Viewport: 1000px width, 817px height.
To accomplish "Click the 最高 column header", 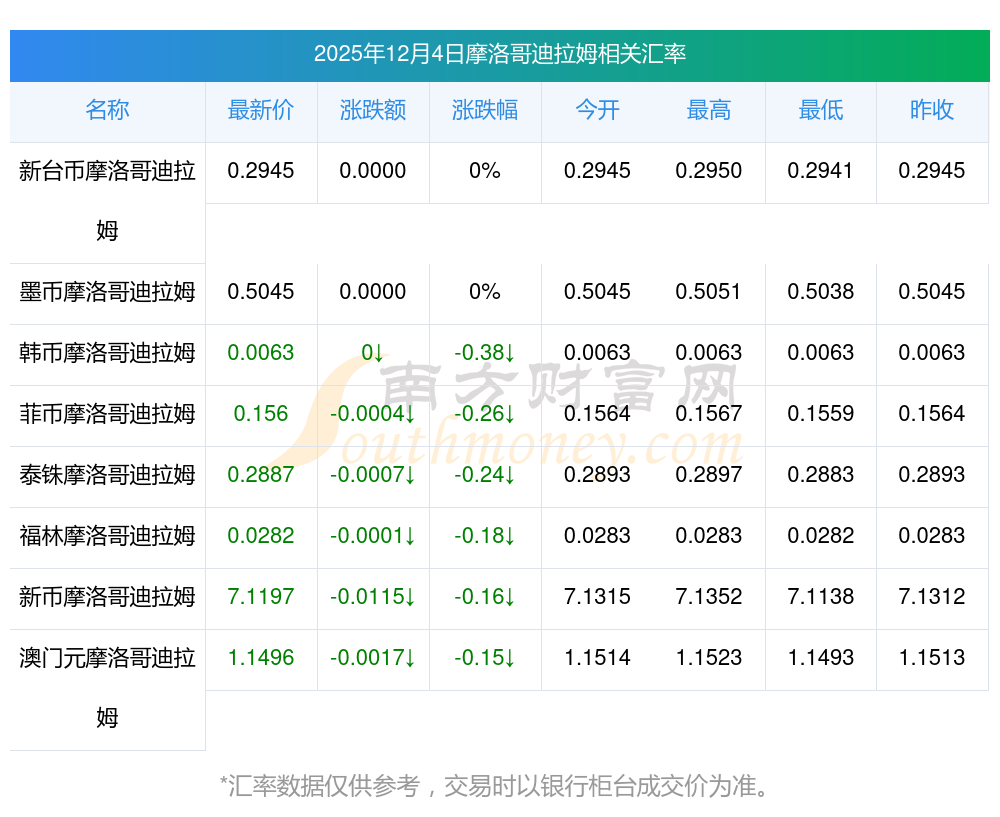I will (709, 110).
